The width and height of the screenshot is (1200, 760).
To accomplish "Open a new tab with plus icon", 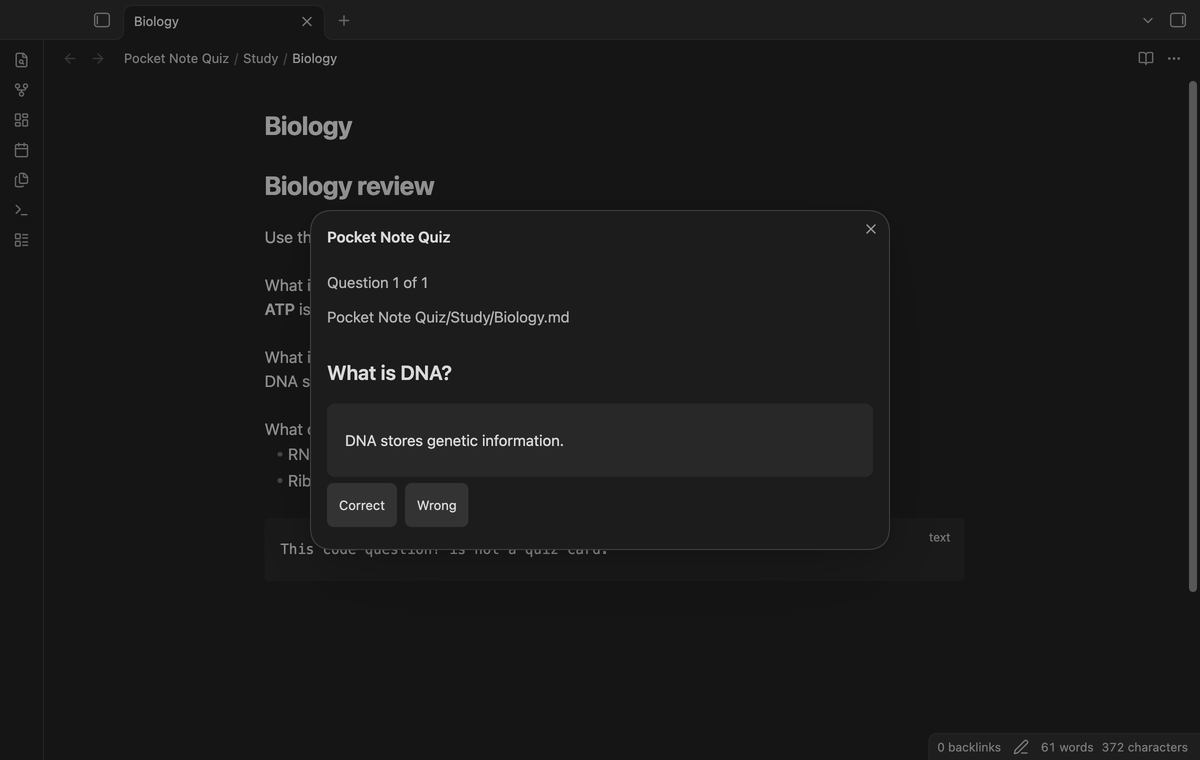I will pos(344,20).
